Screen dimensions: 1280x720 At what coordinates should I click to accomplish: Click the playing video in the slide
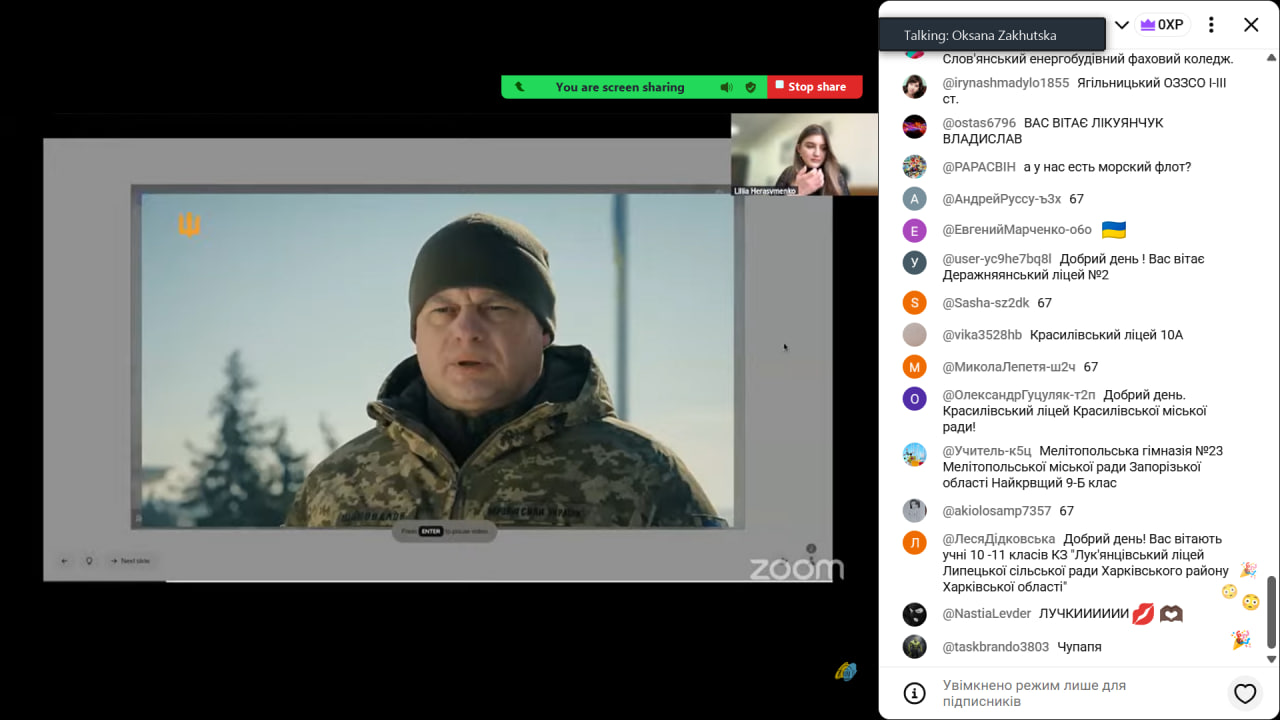[438, 360]
